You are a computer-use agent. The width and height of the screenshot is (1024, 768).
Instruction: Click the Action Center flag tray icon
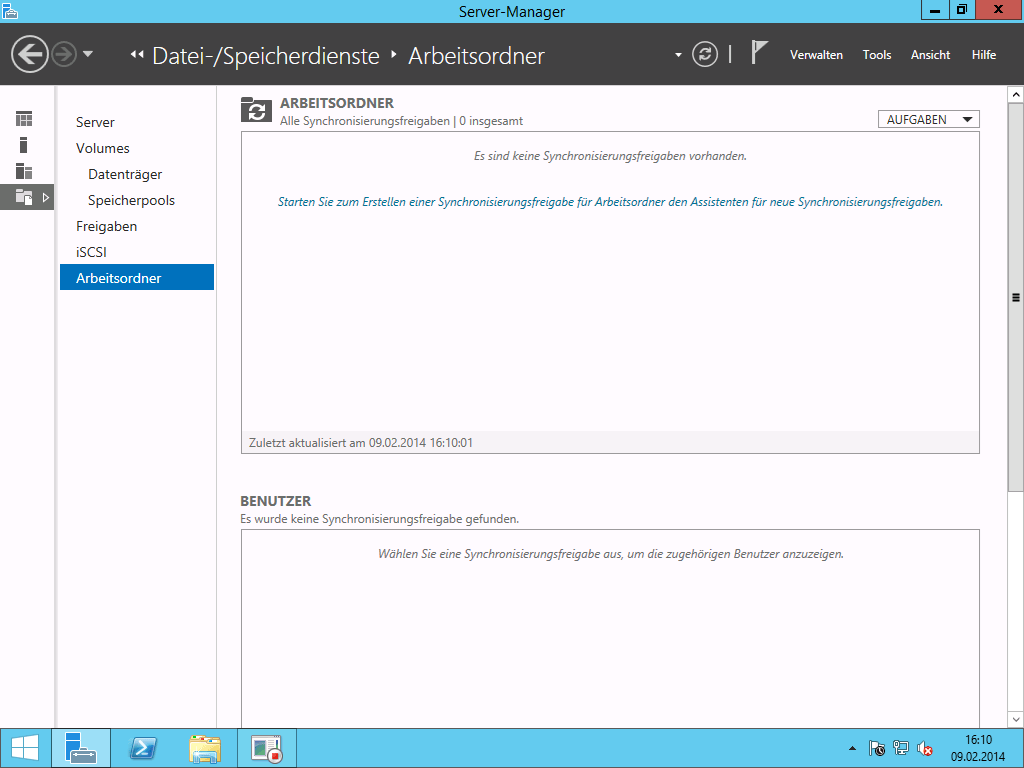(876, 748)
